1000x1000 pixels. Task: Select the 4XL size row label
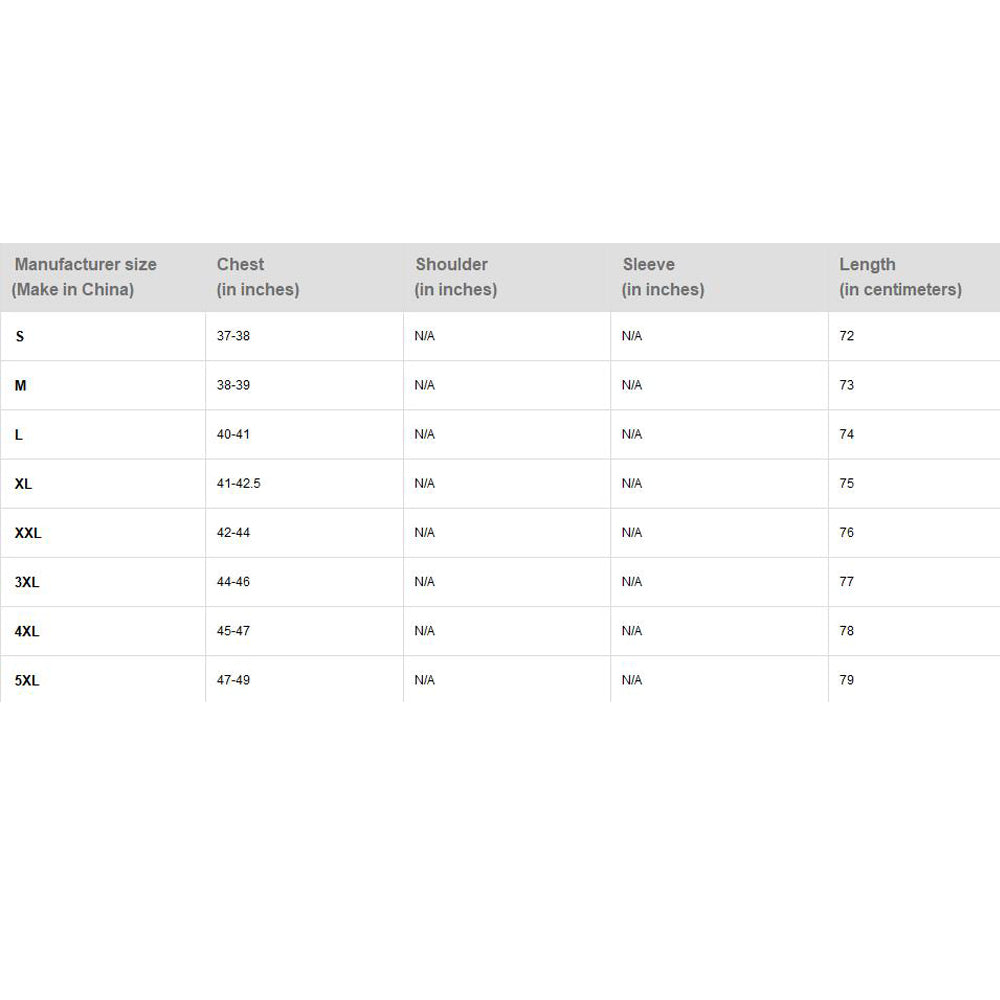[x=27, y=631]
